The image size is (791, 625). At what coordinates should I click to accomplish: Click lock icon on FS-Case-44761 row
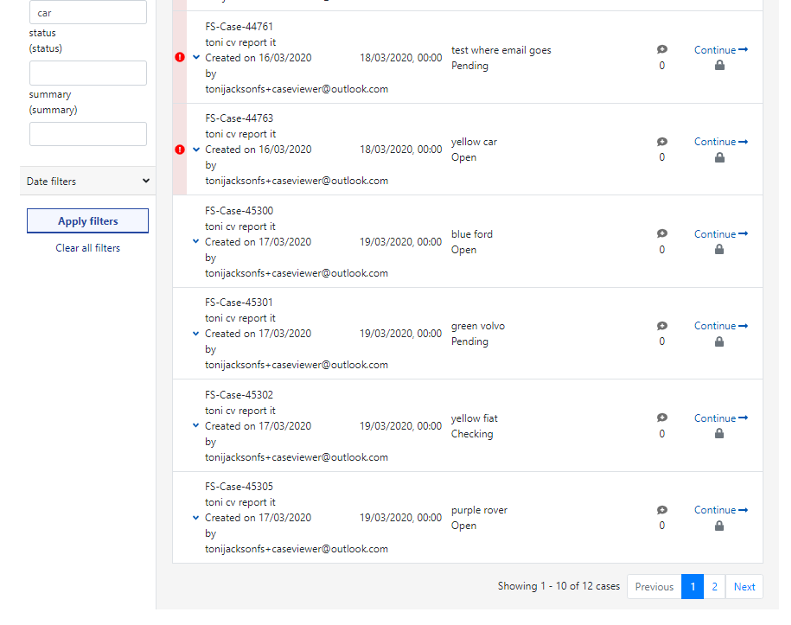[720, 66]
